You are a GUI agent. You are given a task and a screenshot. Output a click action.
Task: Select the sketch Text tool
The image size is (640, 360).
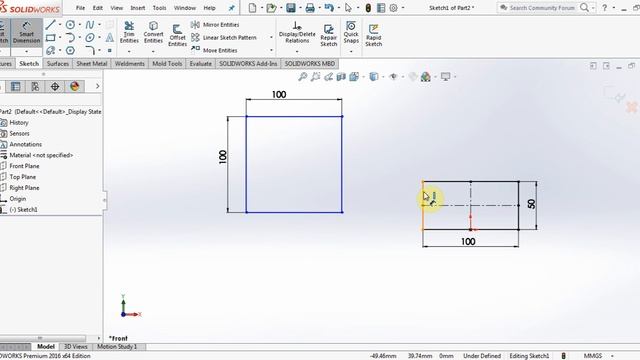point(110,38)
